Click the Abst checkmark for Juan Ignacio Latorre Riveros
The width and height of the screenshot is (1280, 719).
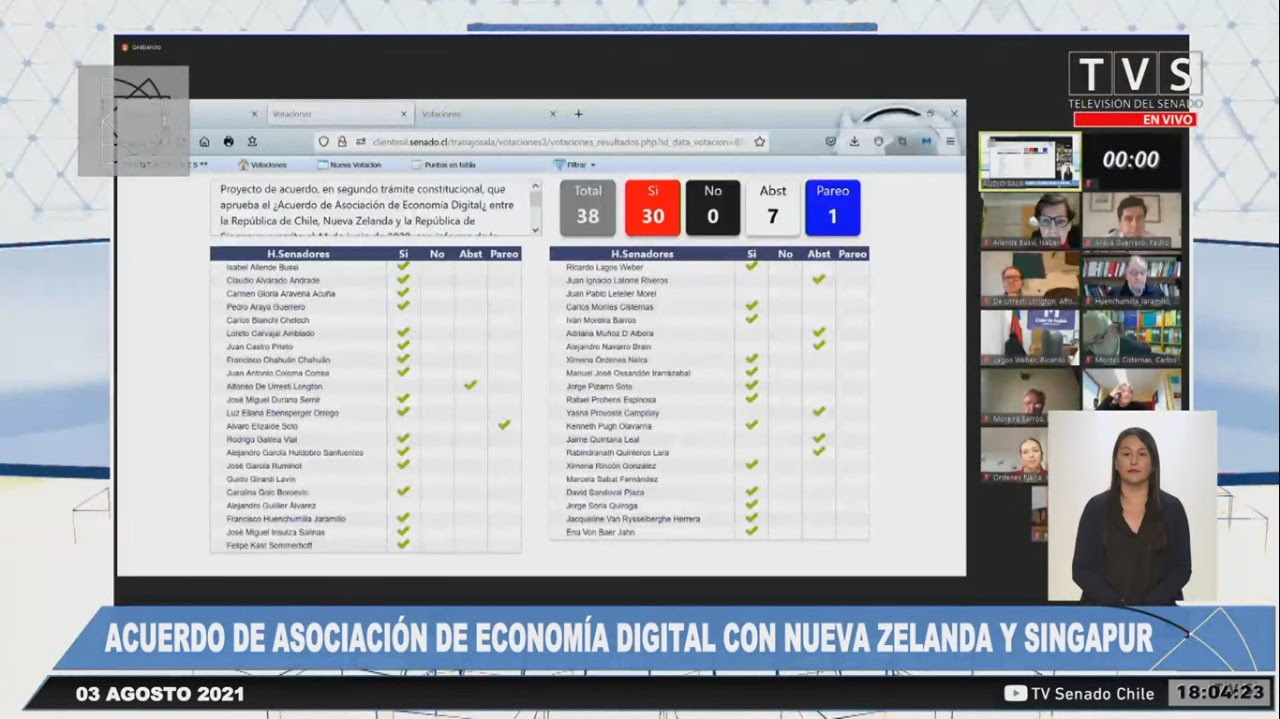pyautogui.click(x=819, y=279)
